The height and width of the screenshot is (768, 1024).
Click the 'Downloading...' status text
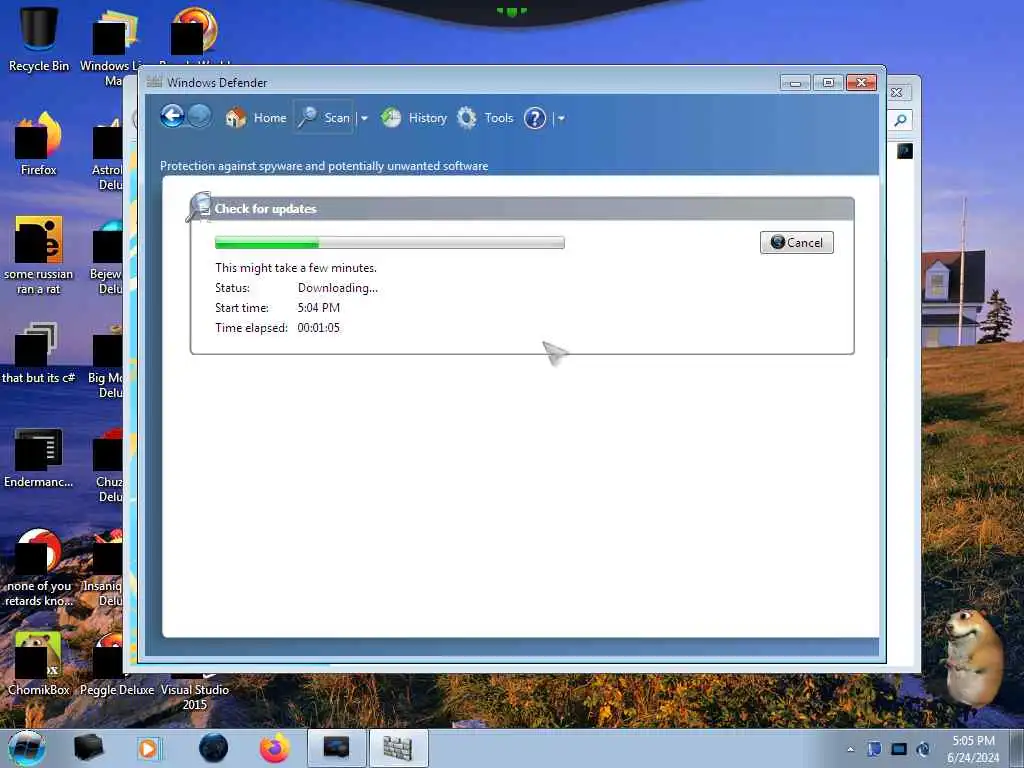coord(338,288)
